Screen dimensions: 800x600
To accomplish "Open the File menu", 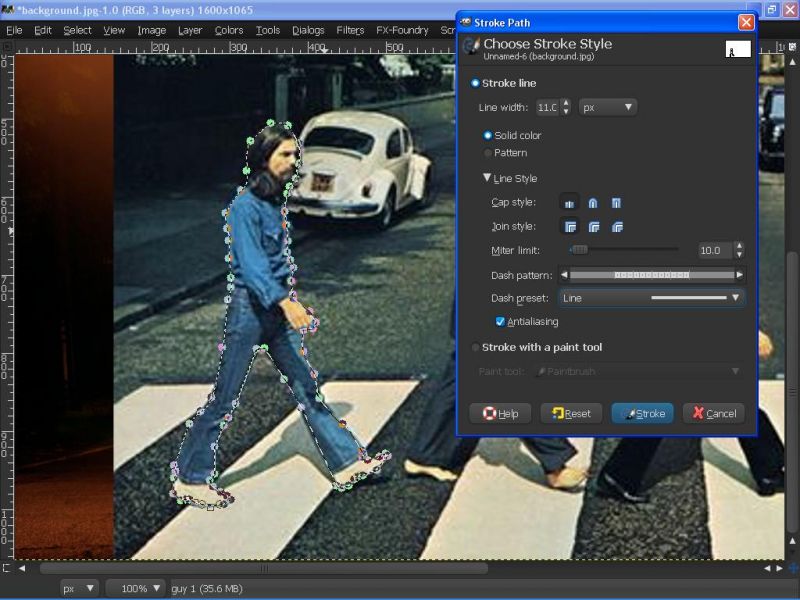I will [x=14, y=31].
